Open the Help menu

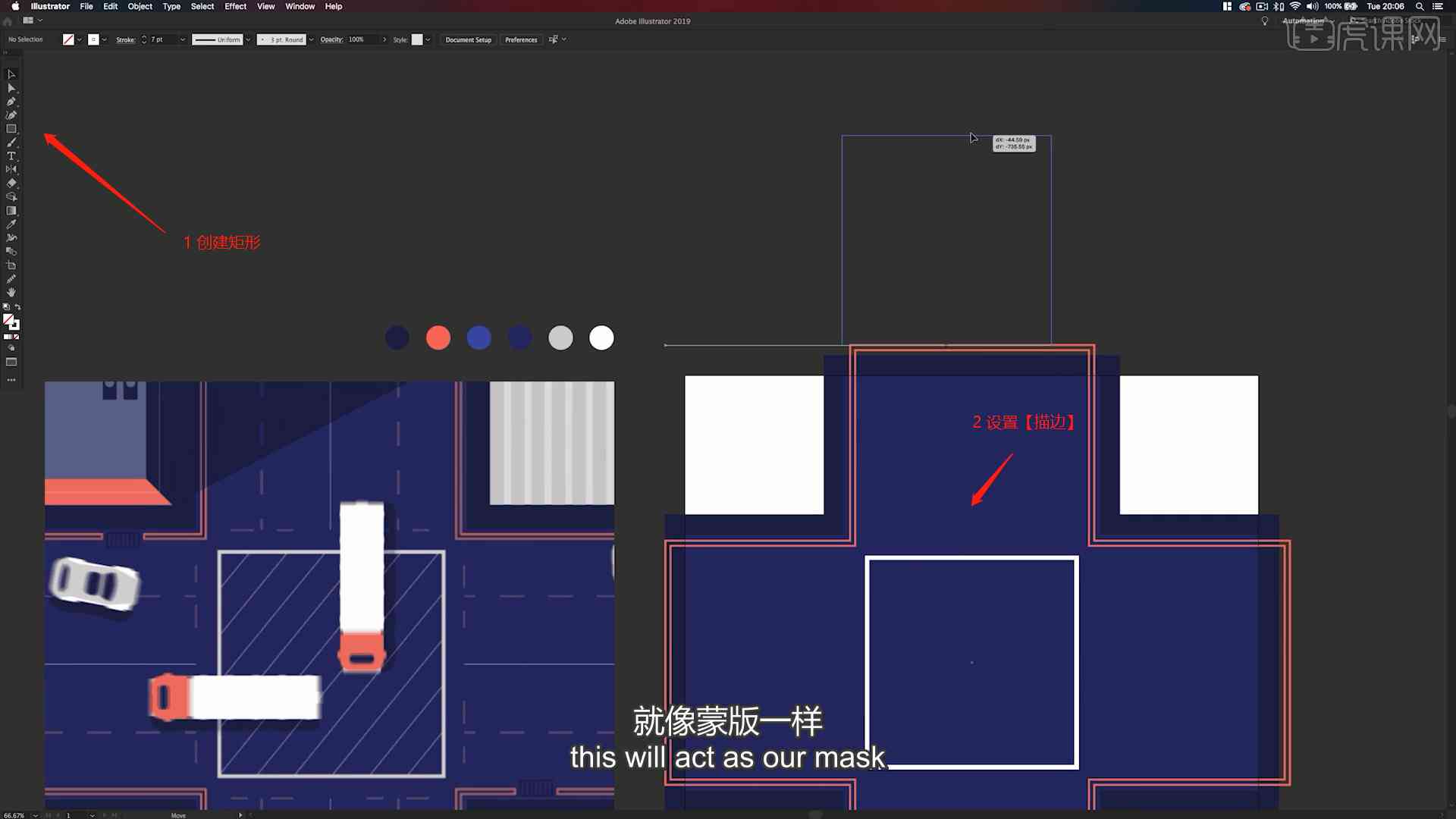[x=334, y=6]
